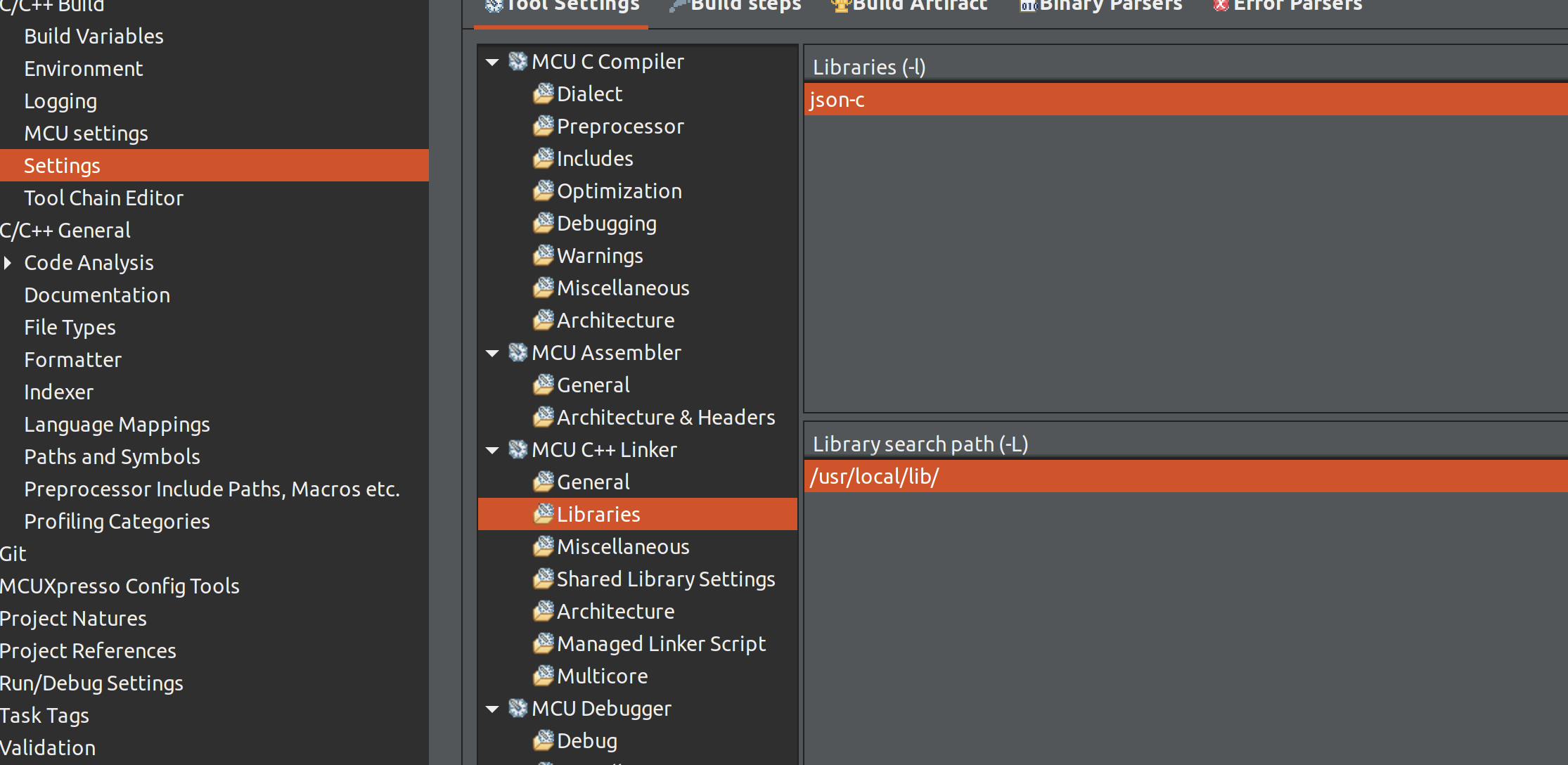Open Paths and Symbols page
Image resolution: width=1568 pixels, height=765 pixels.
(x=112, y=457)
